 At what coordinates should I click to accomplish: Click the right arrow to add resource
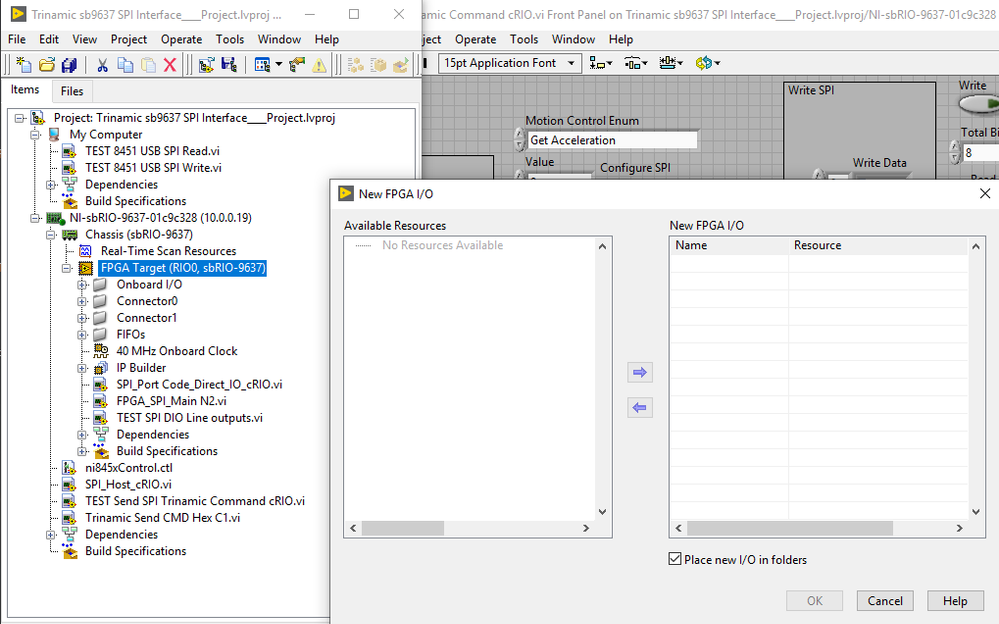(640, 372)
